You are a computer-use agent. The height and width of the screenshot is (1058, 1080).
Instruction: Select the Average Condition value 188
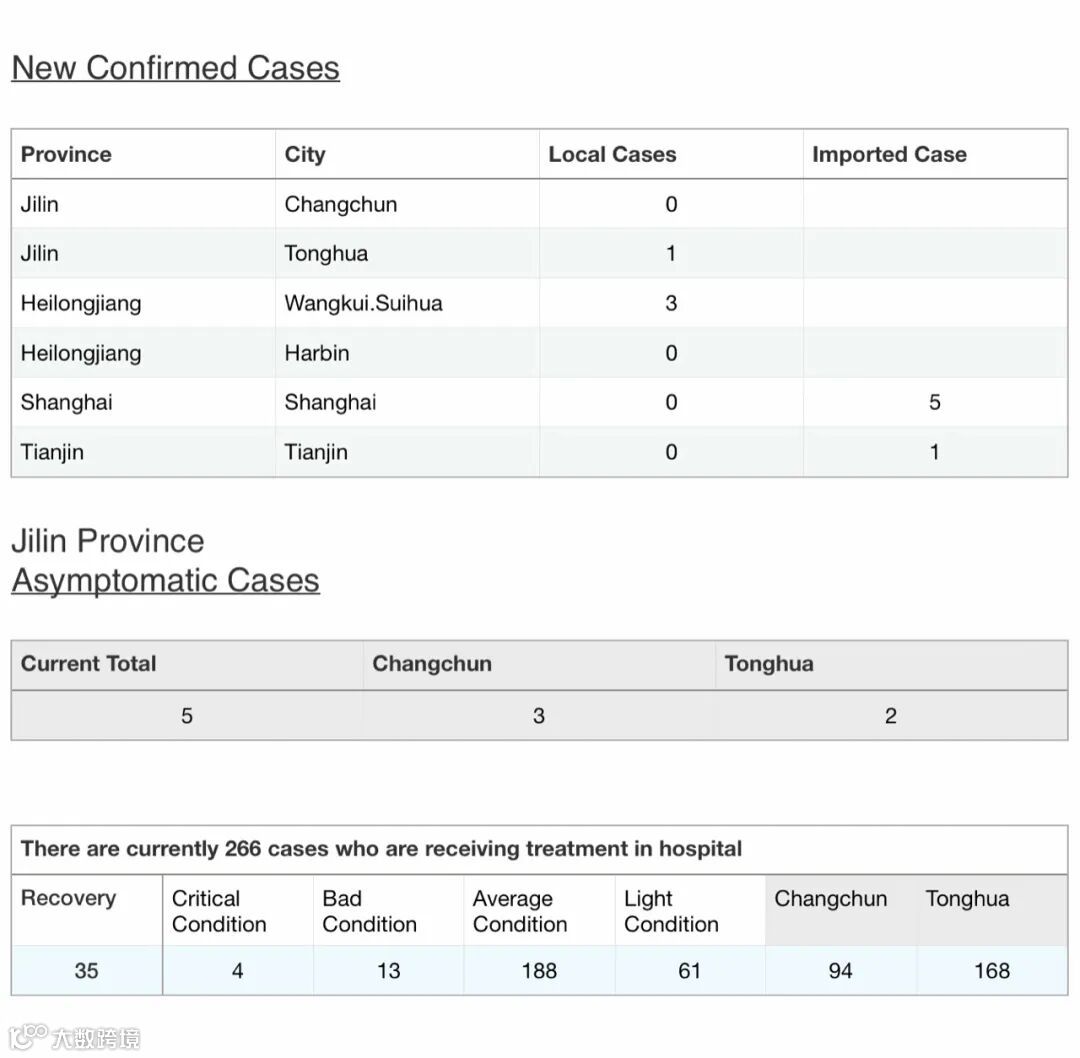(539, 971)
